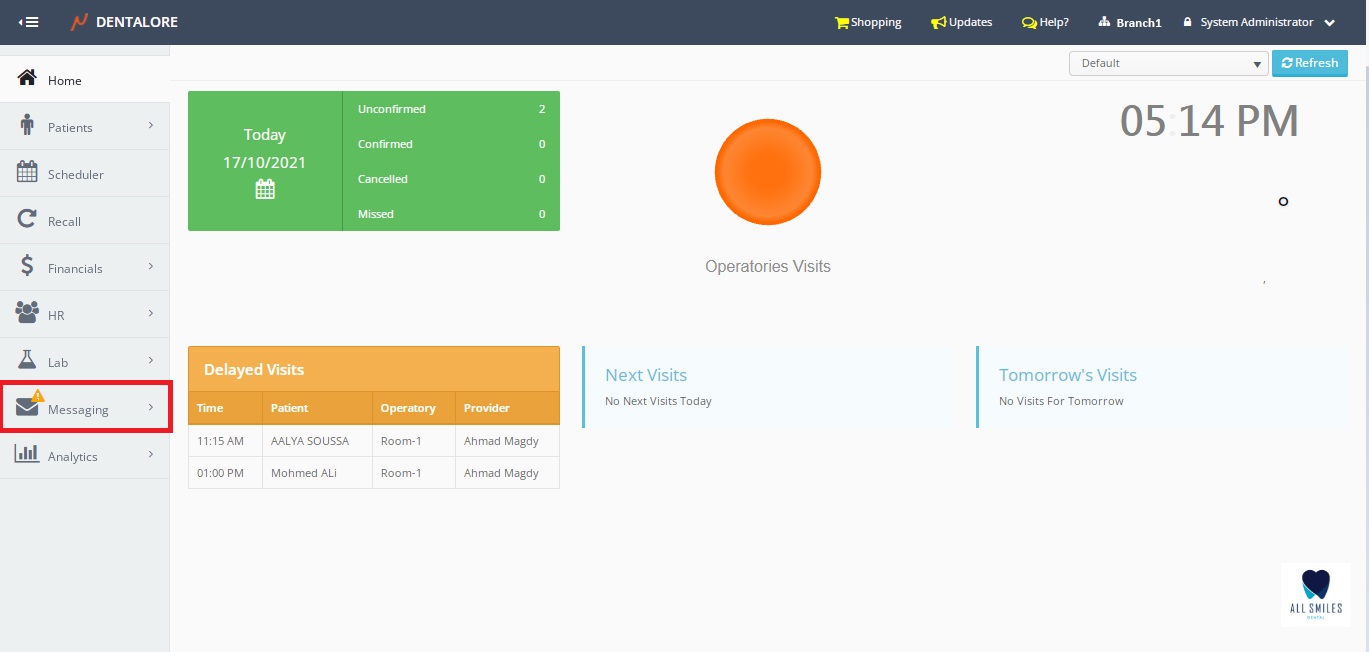The height and width of the screenshot is (652, 1369).
Task: Expand the HR submenu chevron
Action: coord(151,314)
